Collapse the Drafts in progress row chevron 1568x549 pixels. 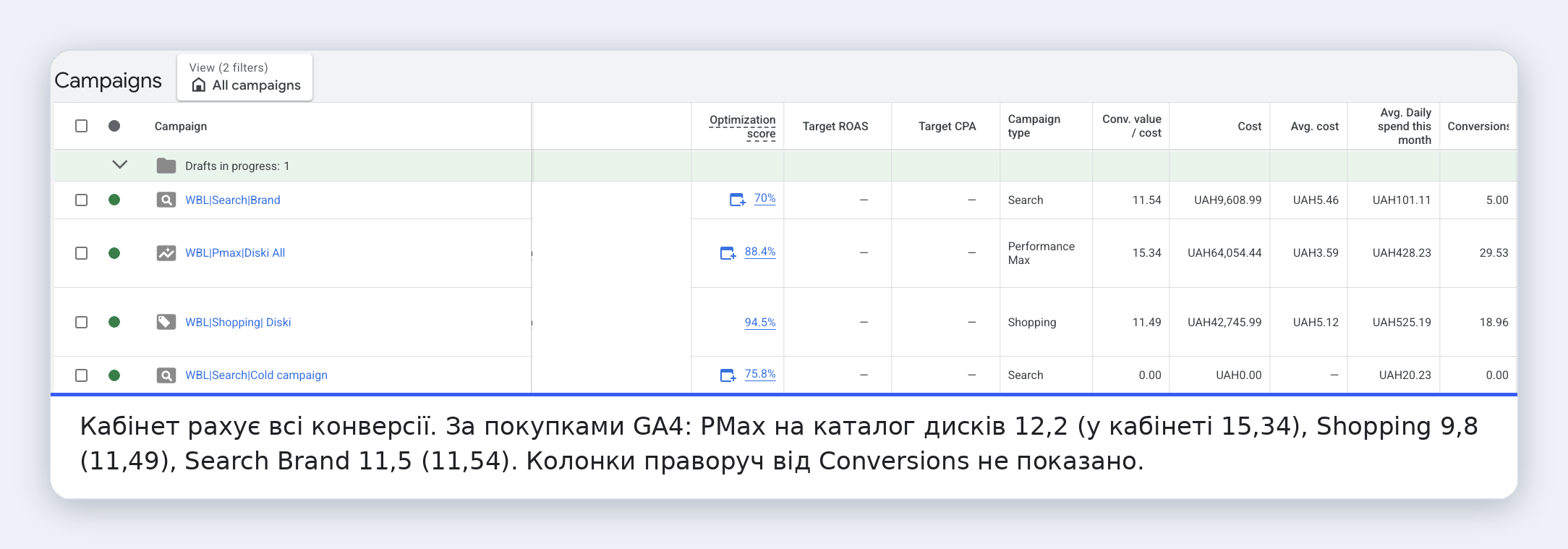pyautogui.click(x=120, y=165)
